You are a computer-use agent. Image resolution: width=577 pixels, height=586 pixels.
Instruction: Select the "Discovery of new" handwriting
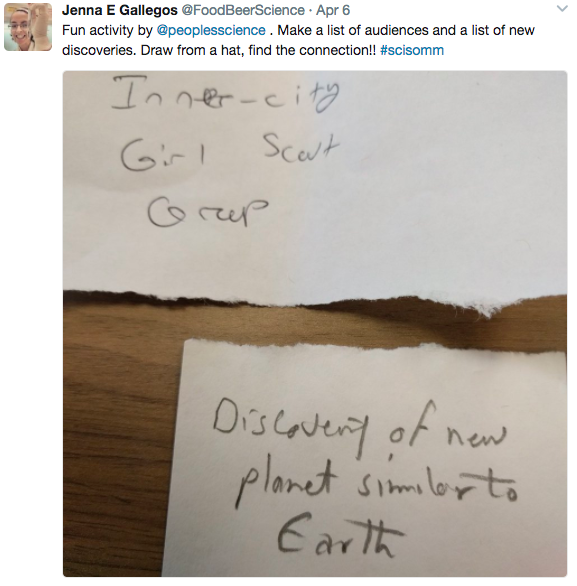(x=360, y=430)
